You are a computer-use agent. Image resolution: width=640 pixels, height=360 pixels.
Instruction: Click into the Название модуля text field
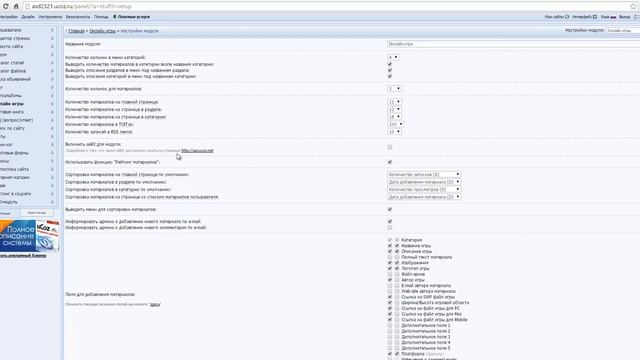coord(513,44)
